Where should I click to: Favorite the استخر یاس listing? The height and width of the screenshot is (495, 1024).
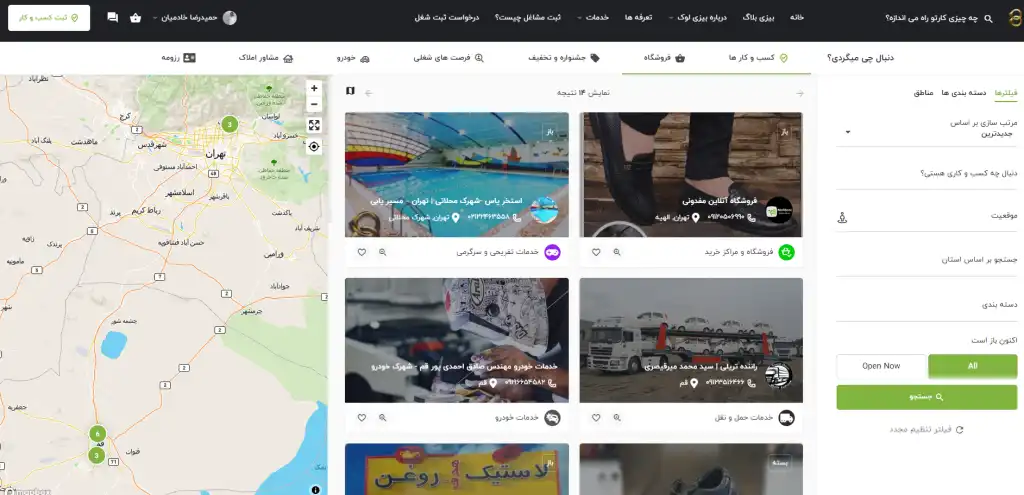361,252
